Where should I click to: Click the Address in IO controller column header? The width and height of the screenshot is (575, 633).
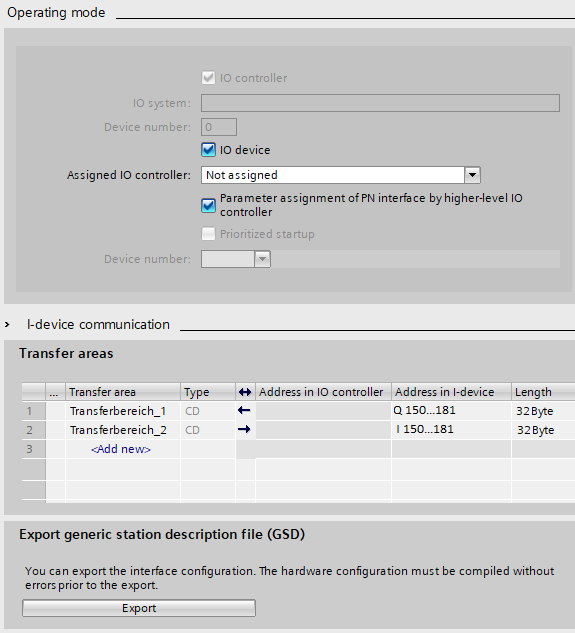click(323, 392)
